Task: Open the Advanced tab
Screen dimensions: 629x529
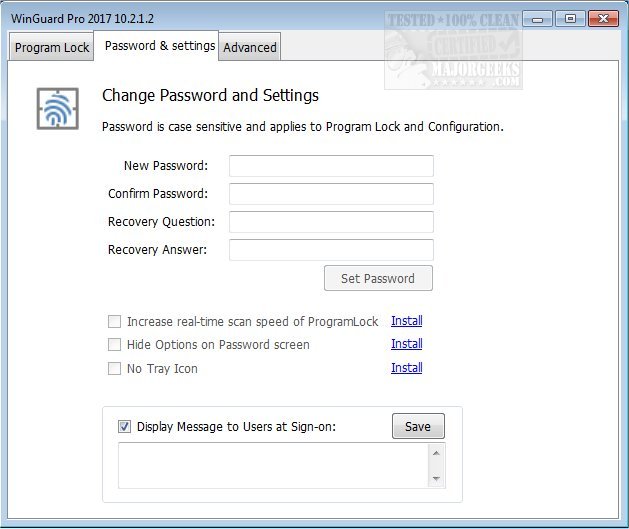Action: [x=250, y=47]
